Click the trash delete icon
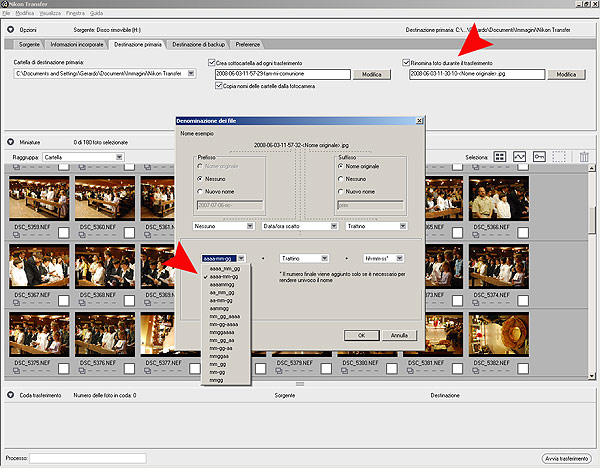This screenshot has width=600, height=468. point(584,157)
